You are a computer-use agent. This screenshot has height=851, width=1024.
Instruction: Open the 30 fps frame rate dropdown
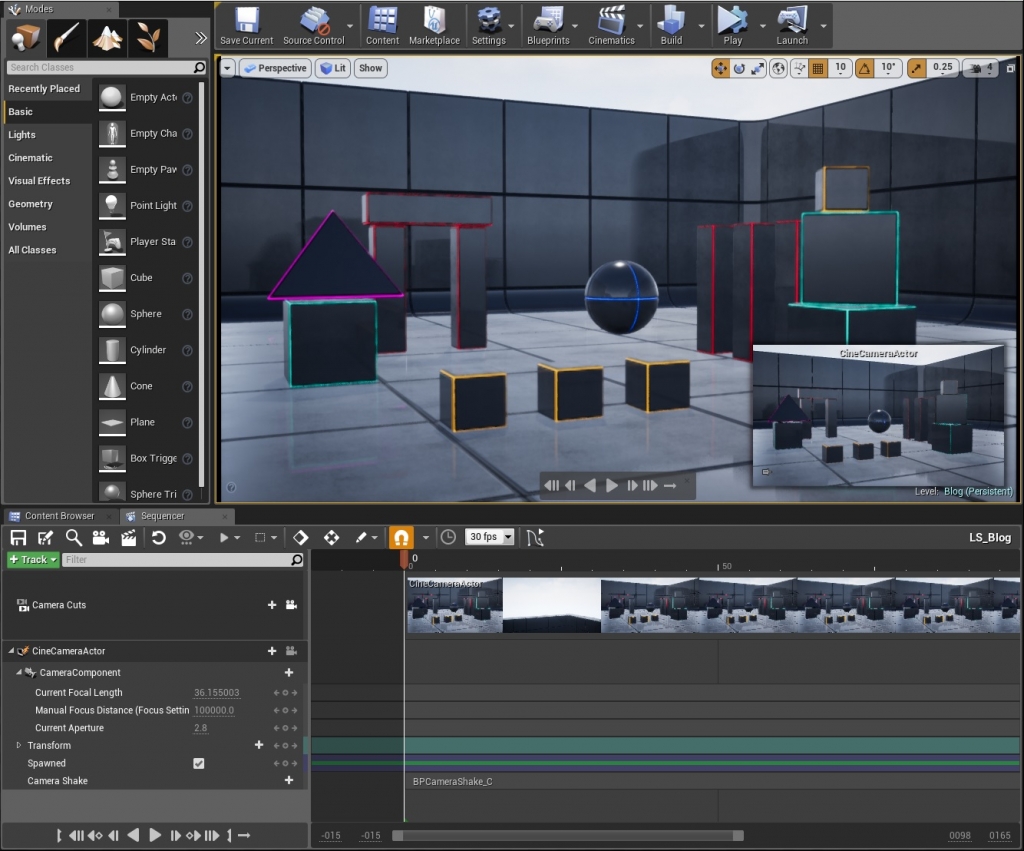tap(487, 537)
